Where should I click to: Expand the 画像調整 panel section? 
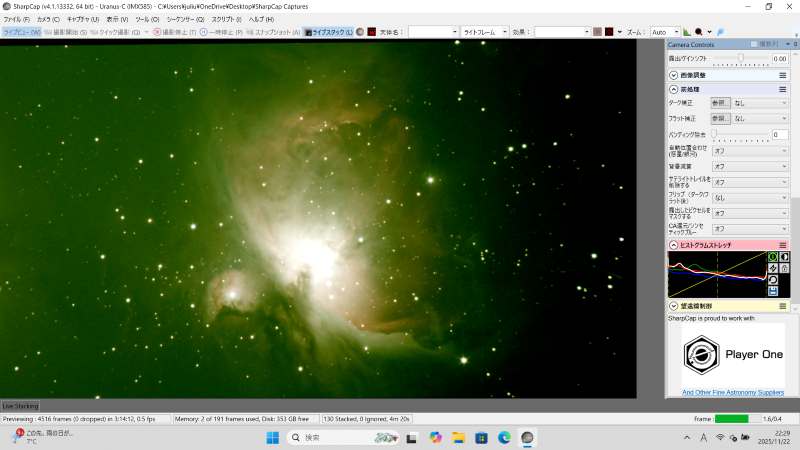pyautogui.click(x=673, y=75)
